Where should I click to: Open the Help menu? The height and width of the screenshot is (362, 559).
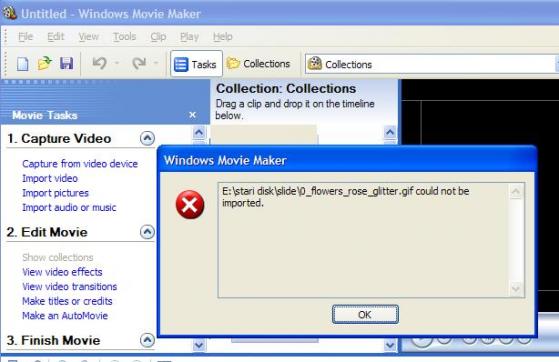point(223,36)
